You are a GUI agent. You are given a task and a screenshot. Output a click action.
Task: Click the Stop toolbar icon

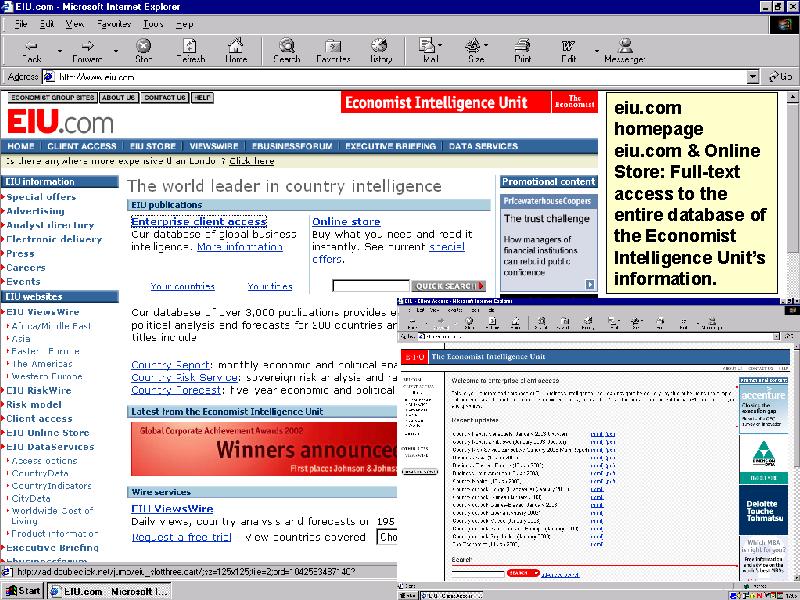click(143, 51)
